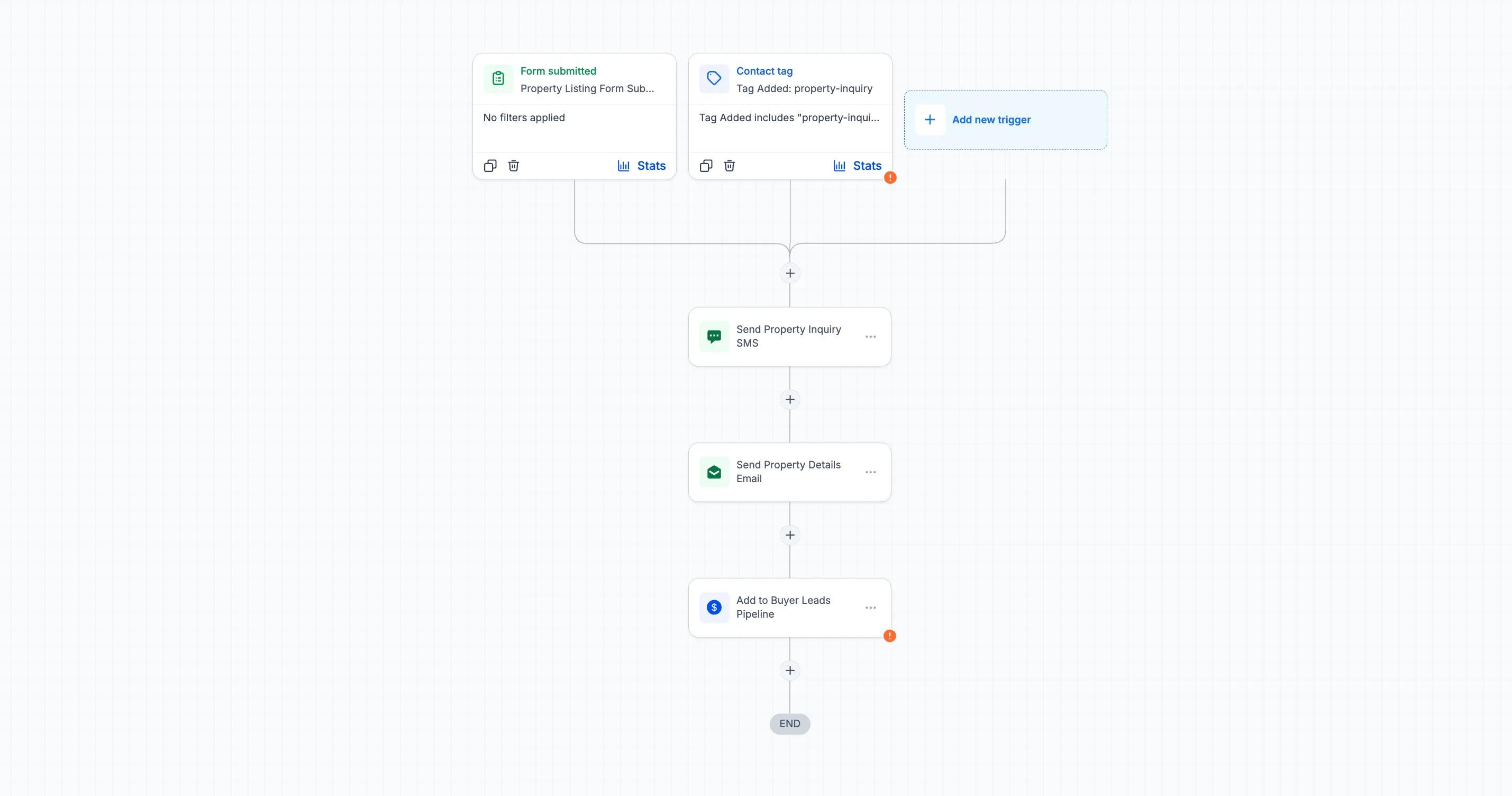Select the Contact tag trigger title
The image size is (1512, 796).
pyautogui.click(x=764, y=71)
